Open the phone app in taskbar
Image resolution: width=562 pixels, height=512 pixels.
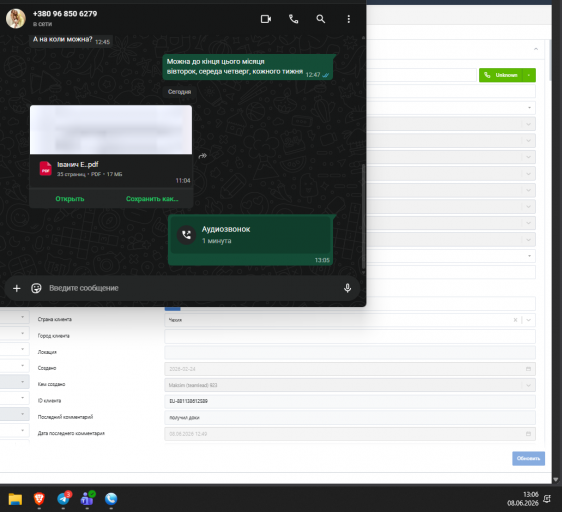[x=111, y=499]
